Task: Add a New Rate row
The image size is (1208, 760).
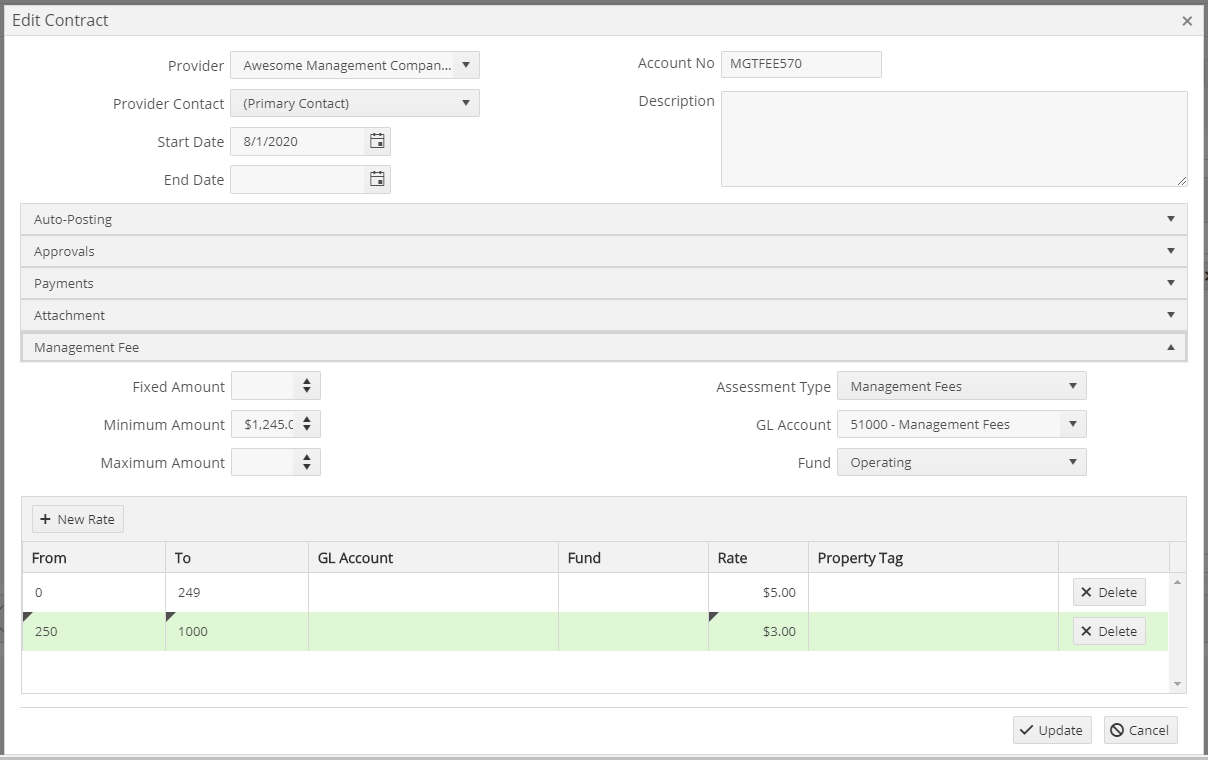Action: point(77,519)
